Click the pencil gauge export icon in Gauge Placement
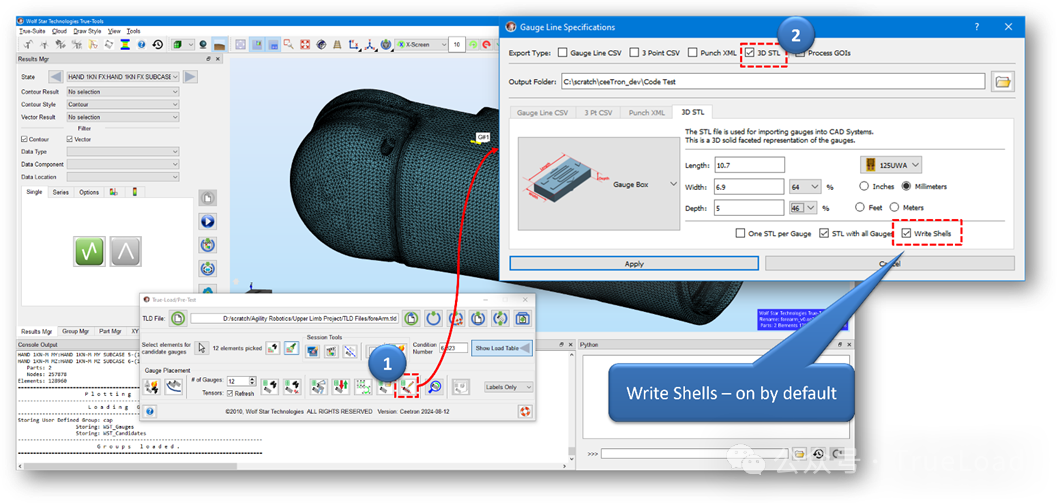Image resolution: width=1058 pixels, height=503 pixels. [x=407, y=387]
